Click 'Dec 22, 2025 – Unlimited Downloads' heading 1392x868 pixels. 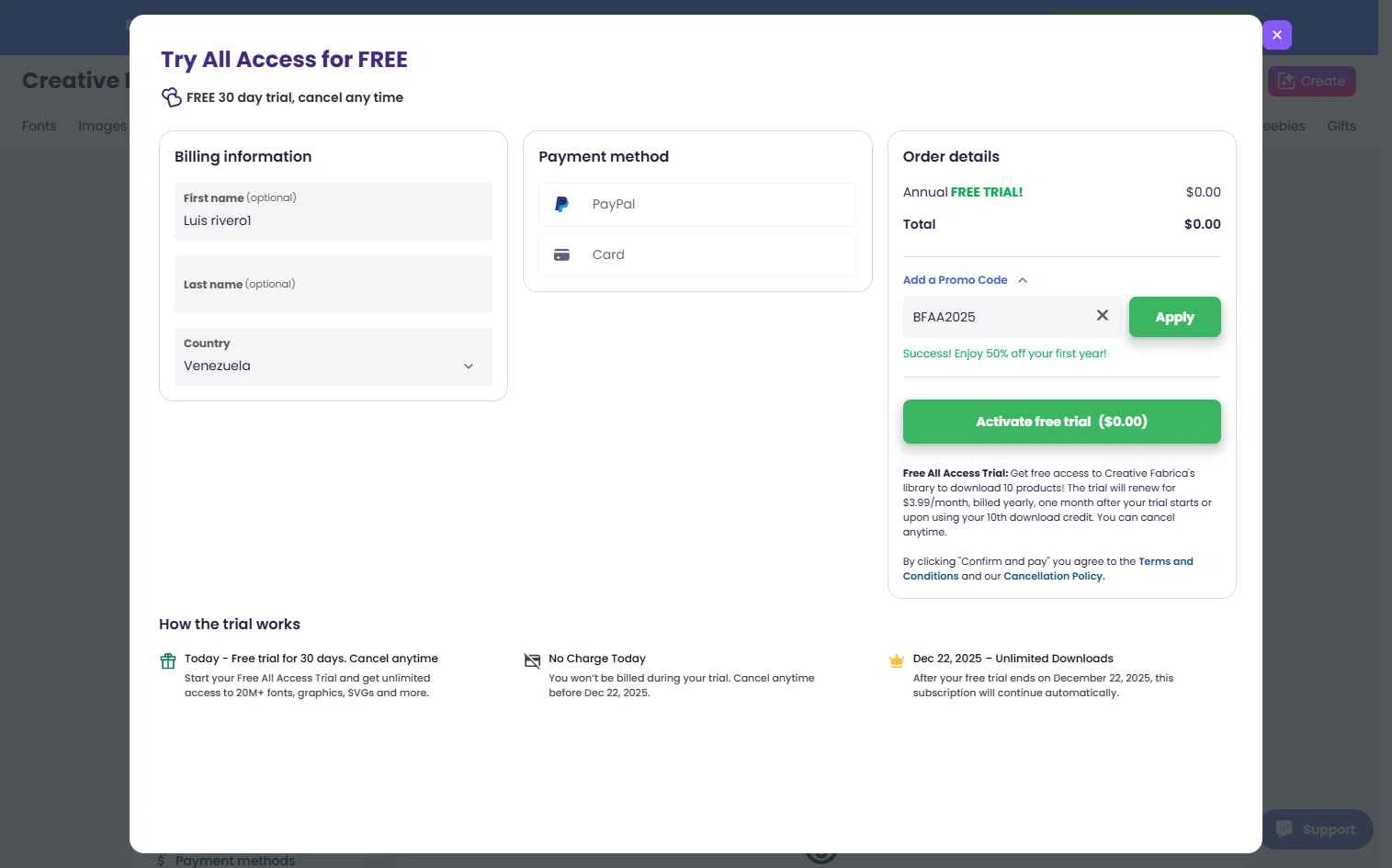click(x=1013, y=659)
